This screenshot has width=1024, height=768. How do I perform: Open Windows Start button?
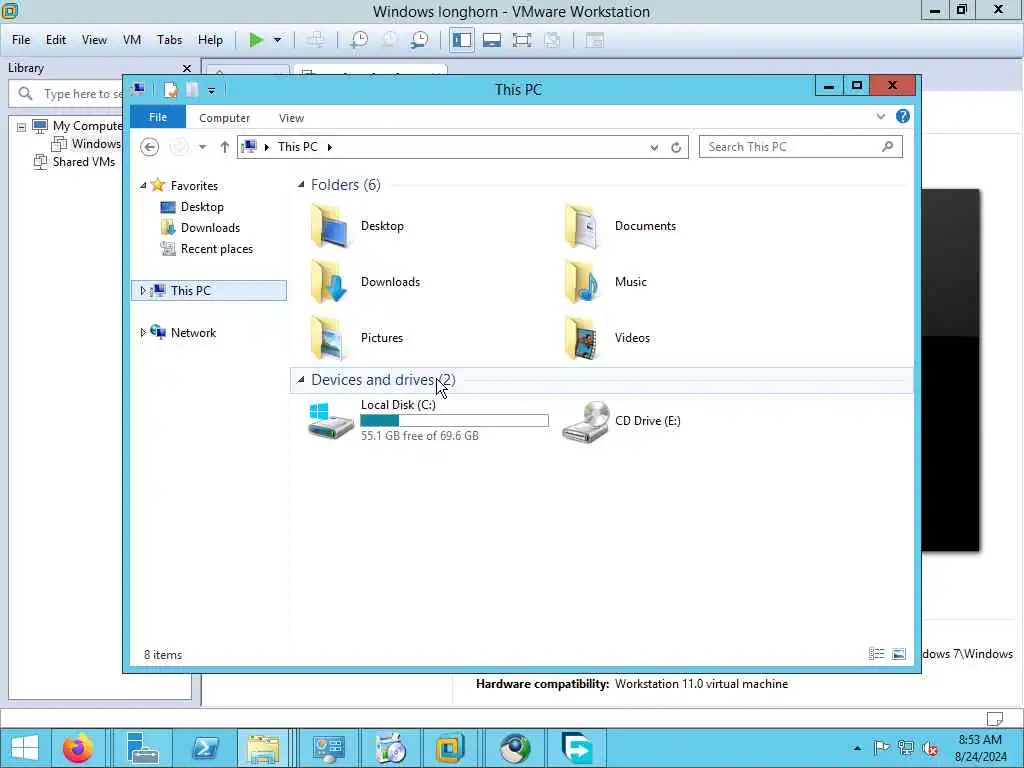click(25, 748)
